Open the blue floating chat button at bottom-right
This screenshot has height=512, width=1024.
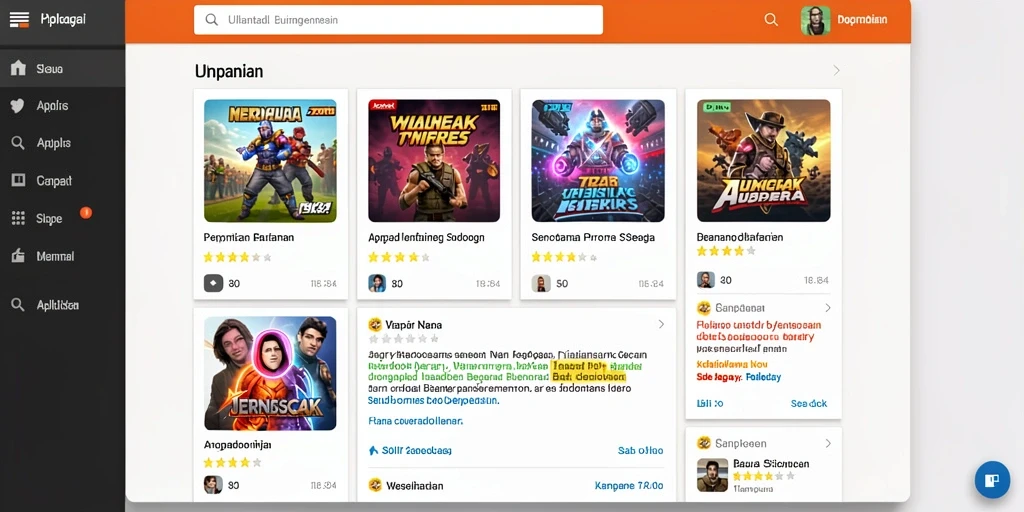point(992,480)
